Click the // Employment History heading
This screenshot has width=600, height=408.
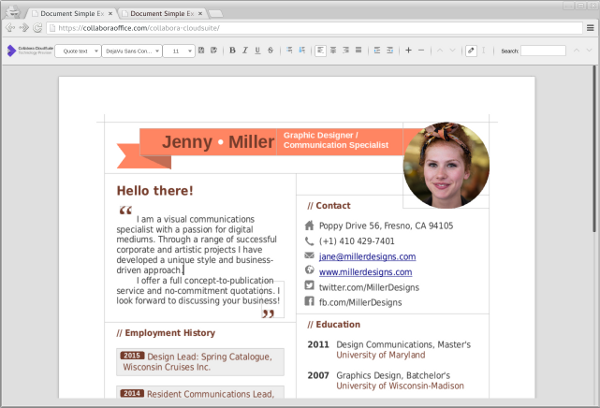[x=166, y=333]
